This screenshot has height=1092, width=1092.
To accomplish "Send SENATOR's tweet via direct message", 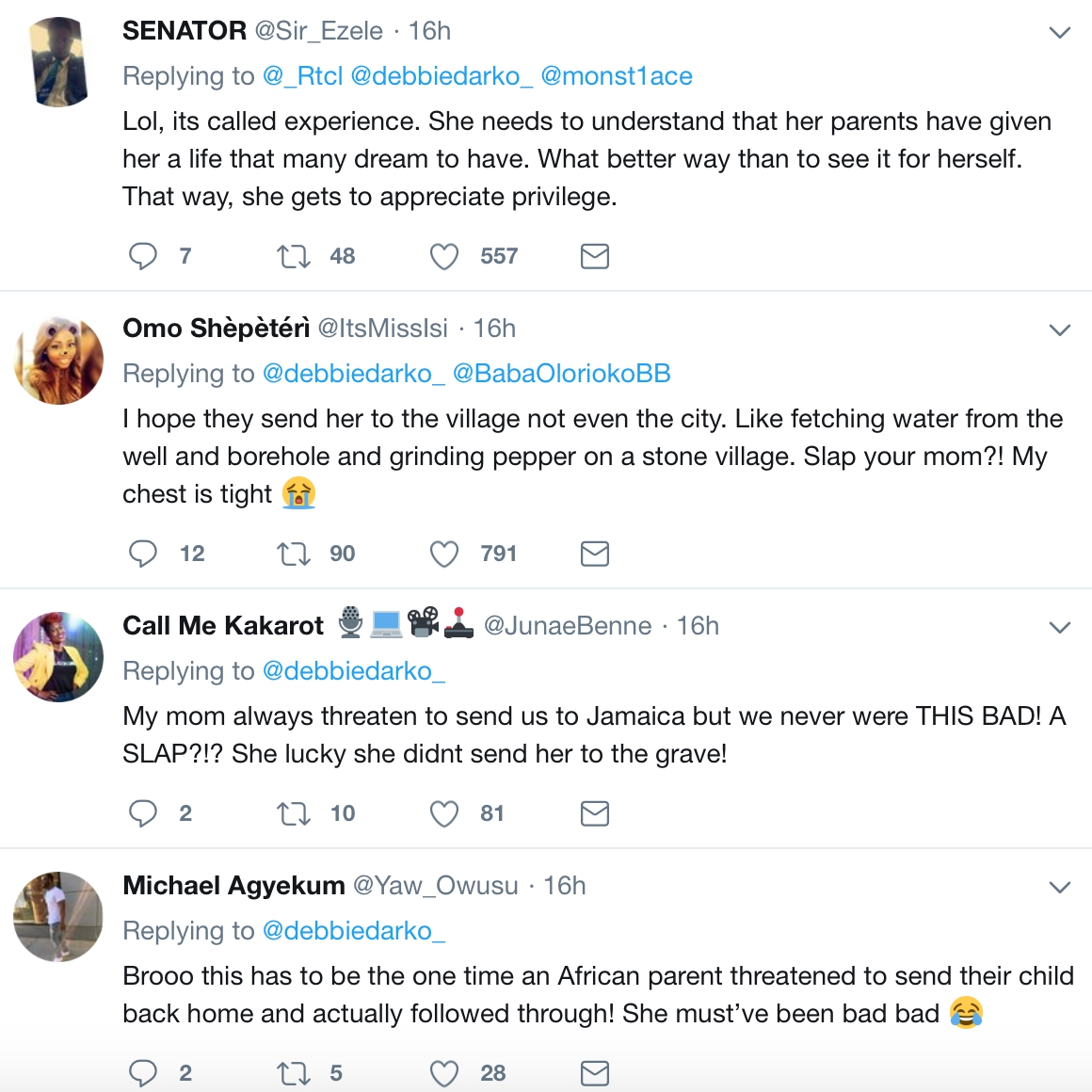I will coord(594,256).
